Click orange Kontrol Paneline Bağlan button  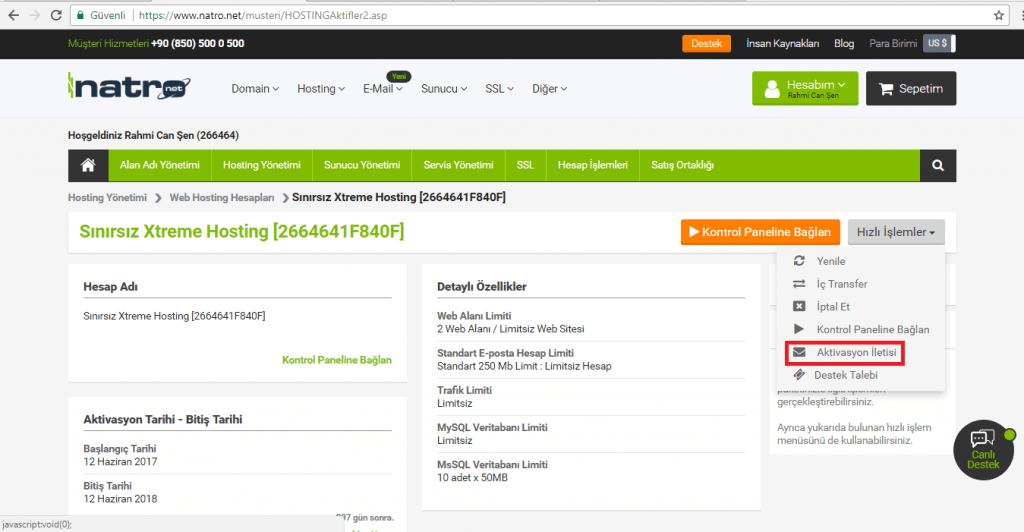click(x=760, y=232)
